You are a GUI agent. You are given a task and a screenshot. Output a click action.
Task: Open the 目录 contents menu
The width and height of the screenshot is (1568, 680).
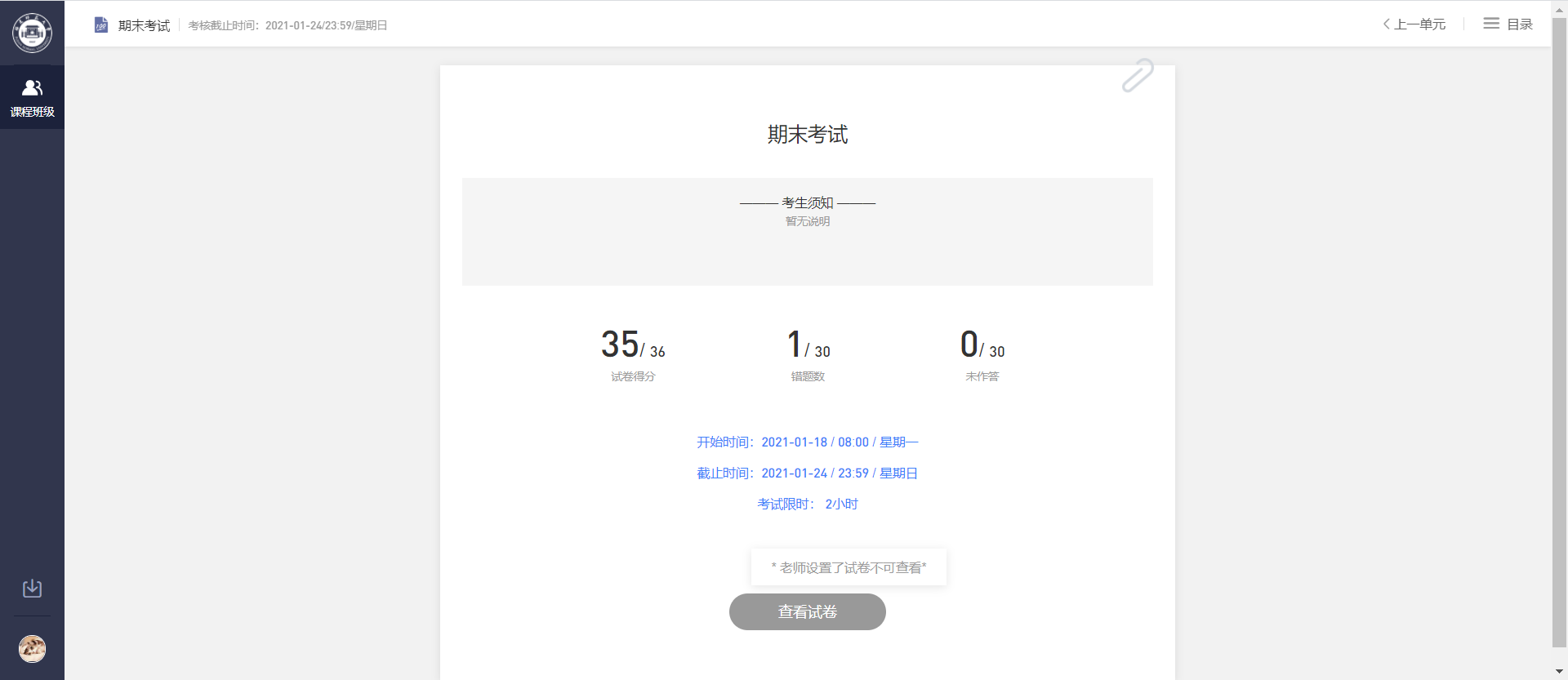[x=1508, y=24]
